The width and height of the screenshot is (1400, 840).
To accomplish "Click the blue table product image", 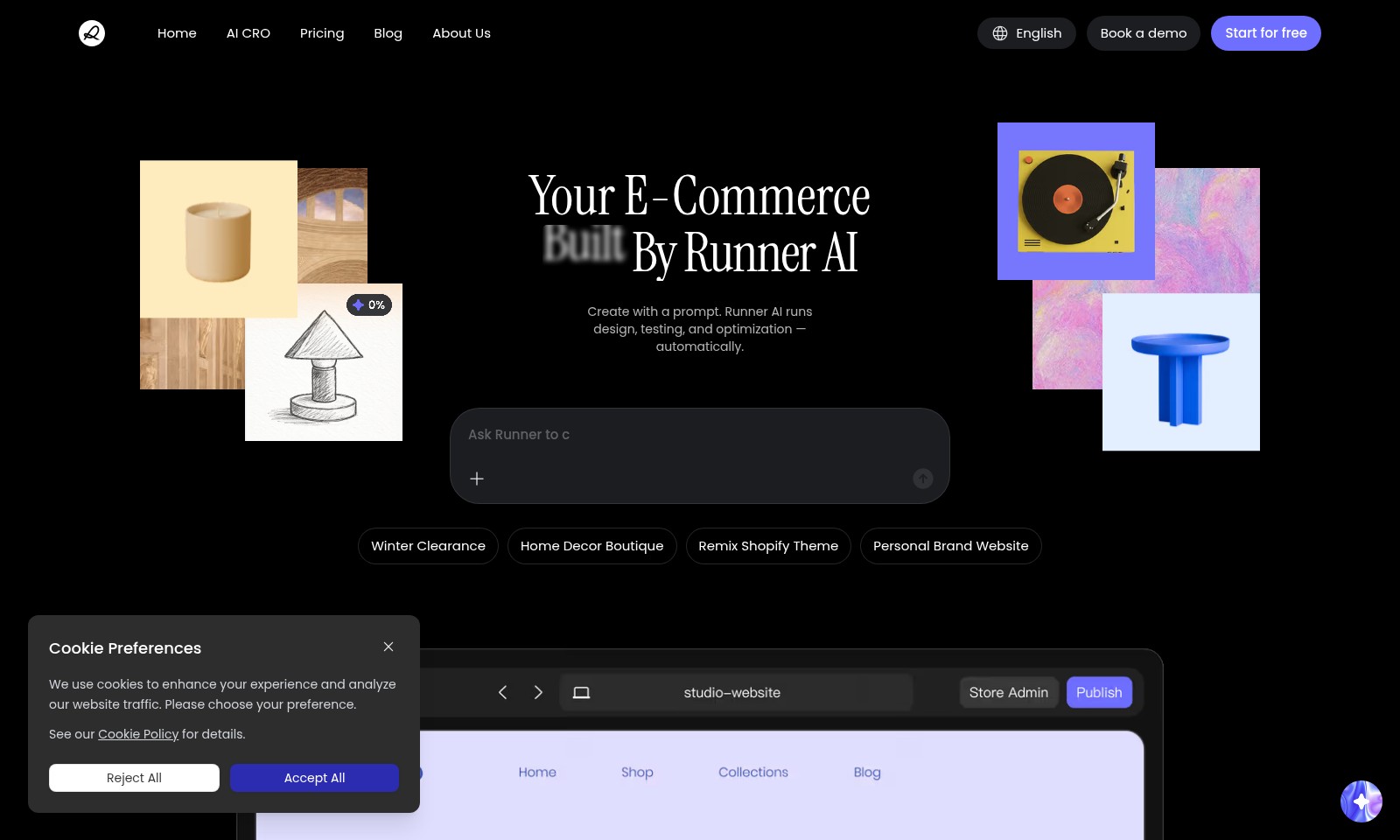I will point(1181,372).
